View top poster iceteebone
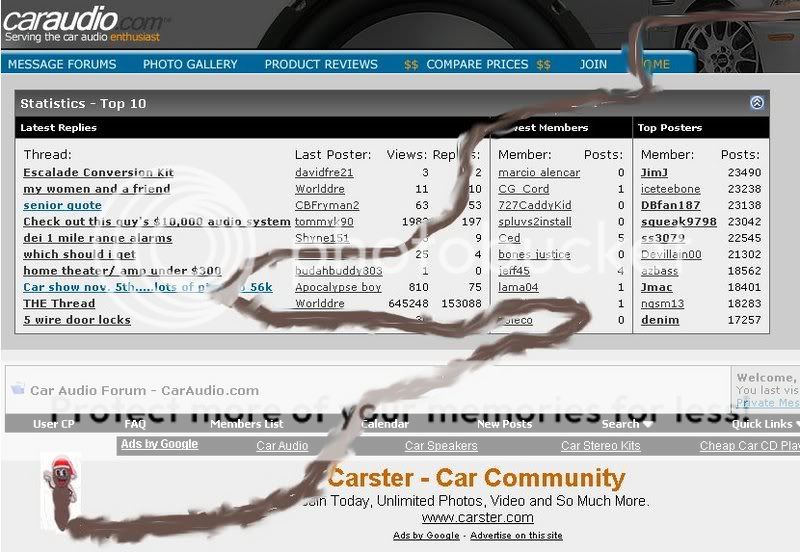This screenshot has width=800, height=552. coord(670,189)
